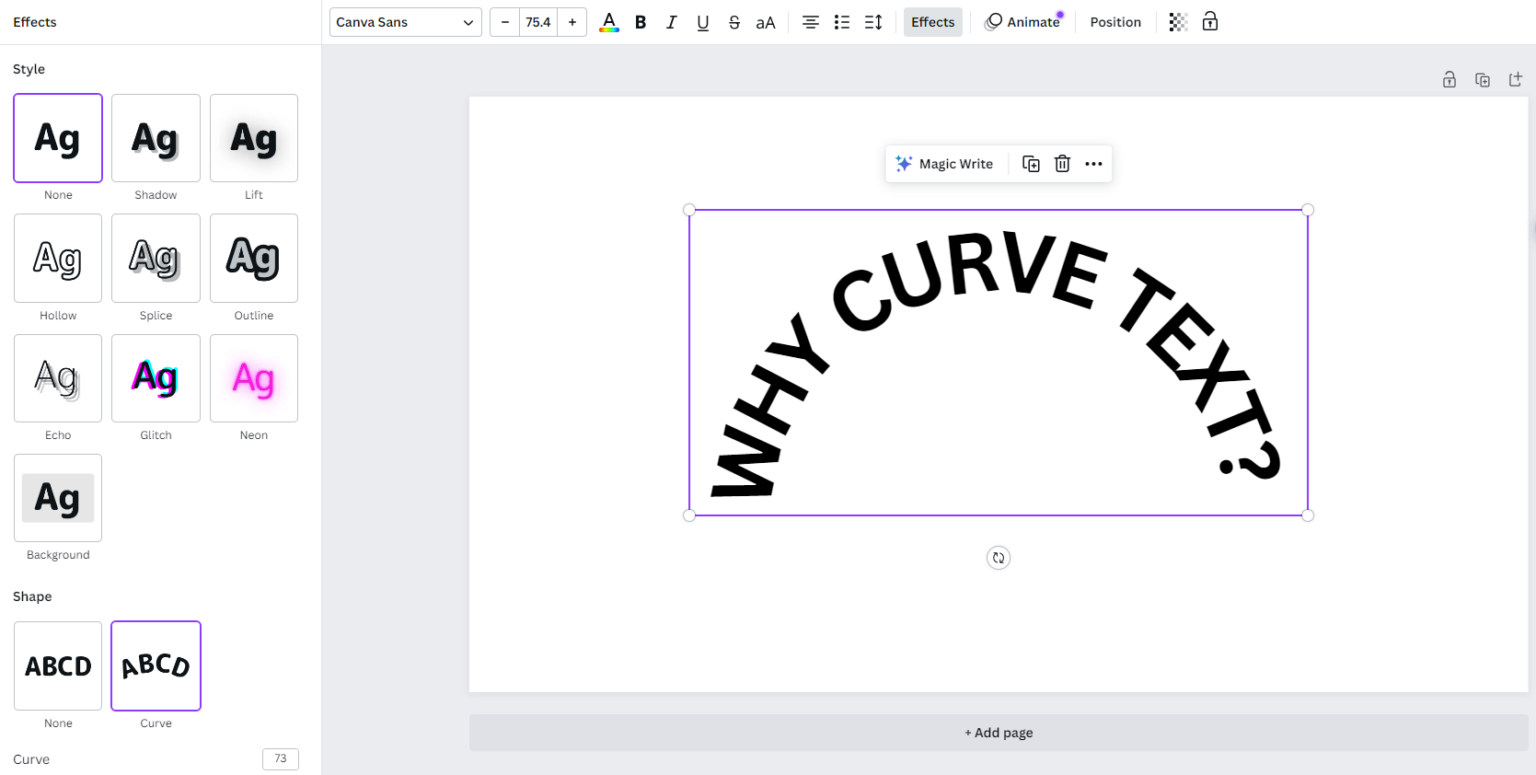Screen dimensions: 1536x775
Task: Enable the Neon text style
Action: point(253,378)
